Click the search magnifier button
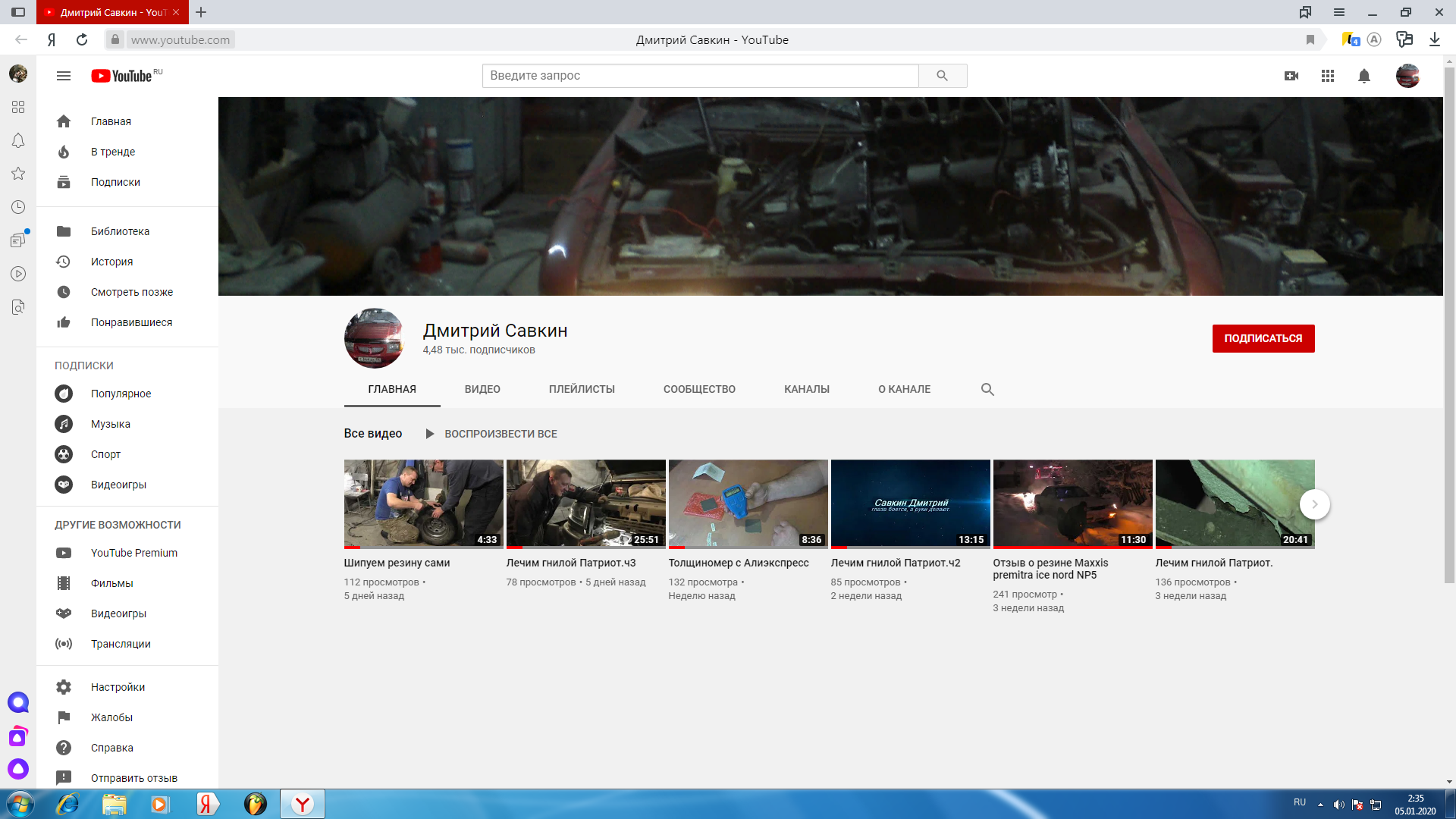Image resolution: width=1456 pixels, height=819 pixels. [x=943, y=76]
